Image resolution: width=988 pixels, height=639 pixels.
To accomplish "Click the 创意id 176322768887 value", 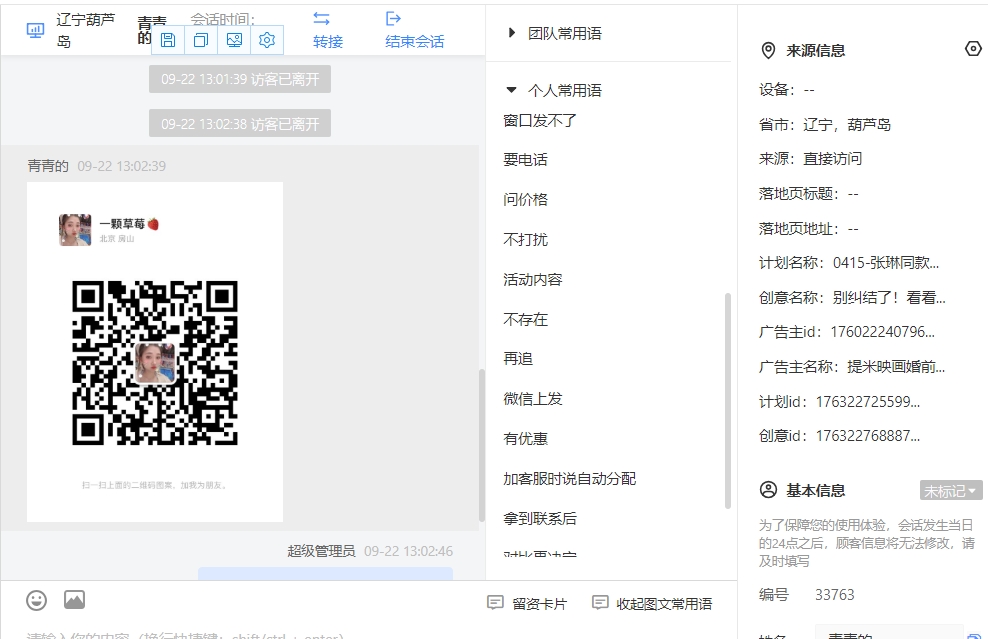I will (x=868, y=436).
